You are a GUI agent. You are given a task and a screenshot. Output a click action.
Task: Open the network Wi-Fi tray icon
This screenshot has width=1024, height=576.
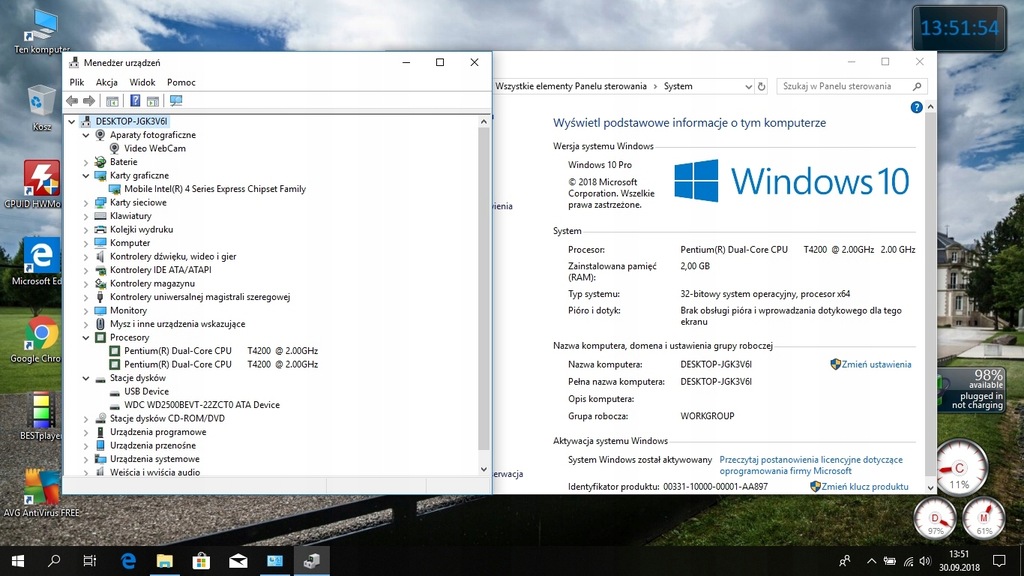tap(908, 561)
